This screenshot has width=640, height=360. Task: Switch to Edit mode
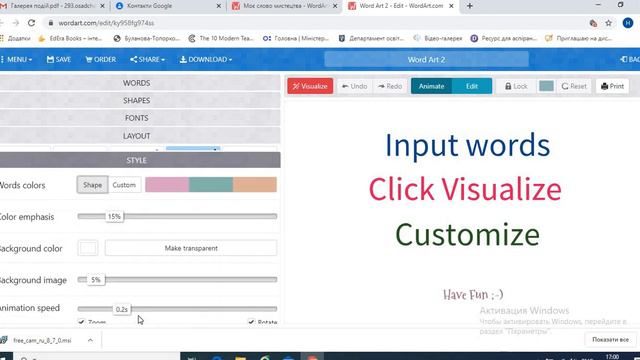point(472,86)
